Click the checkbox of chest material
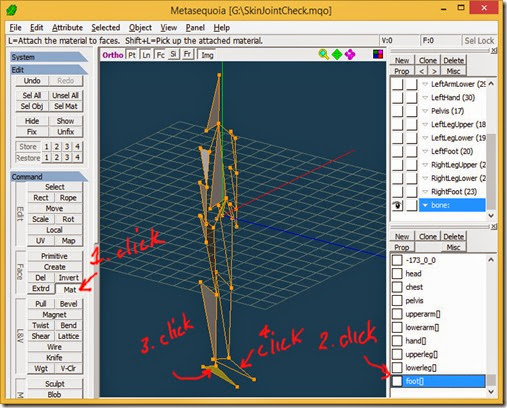Screen dimensions: 507x408 click(x=397, y=287)
